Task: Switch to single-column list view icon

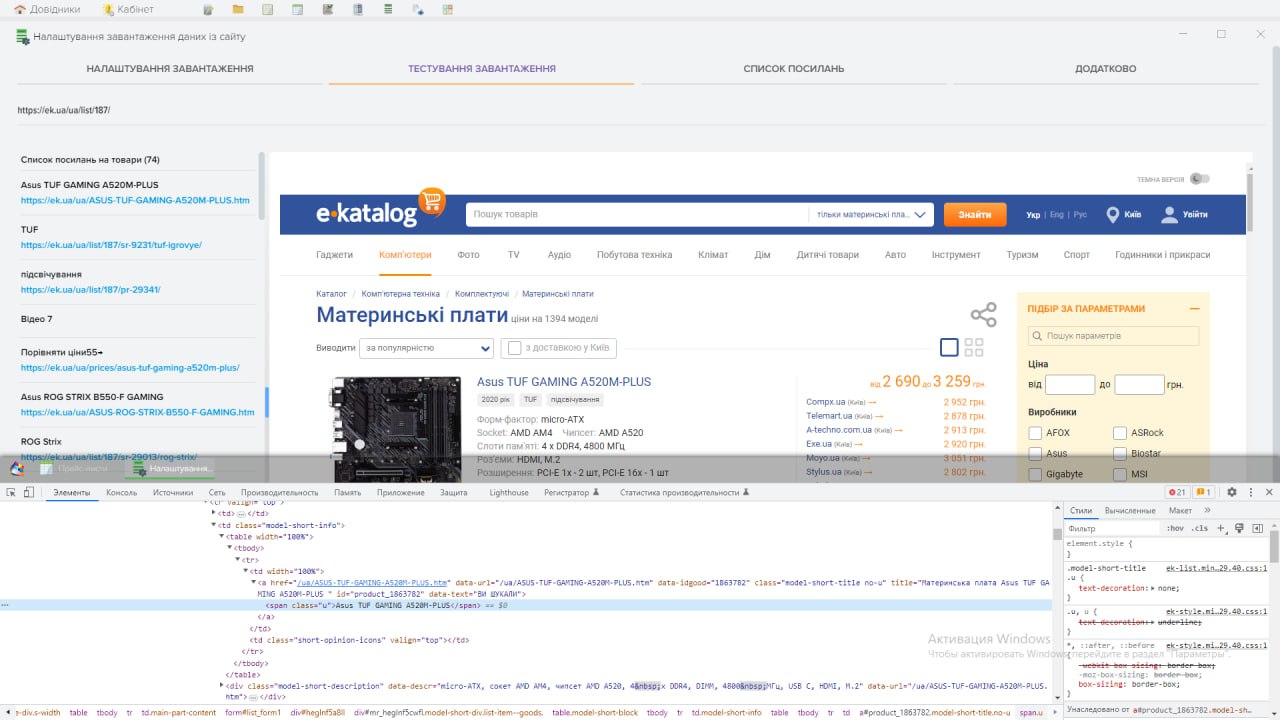Action: tap(949, 347)
